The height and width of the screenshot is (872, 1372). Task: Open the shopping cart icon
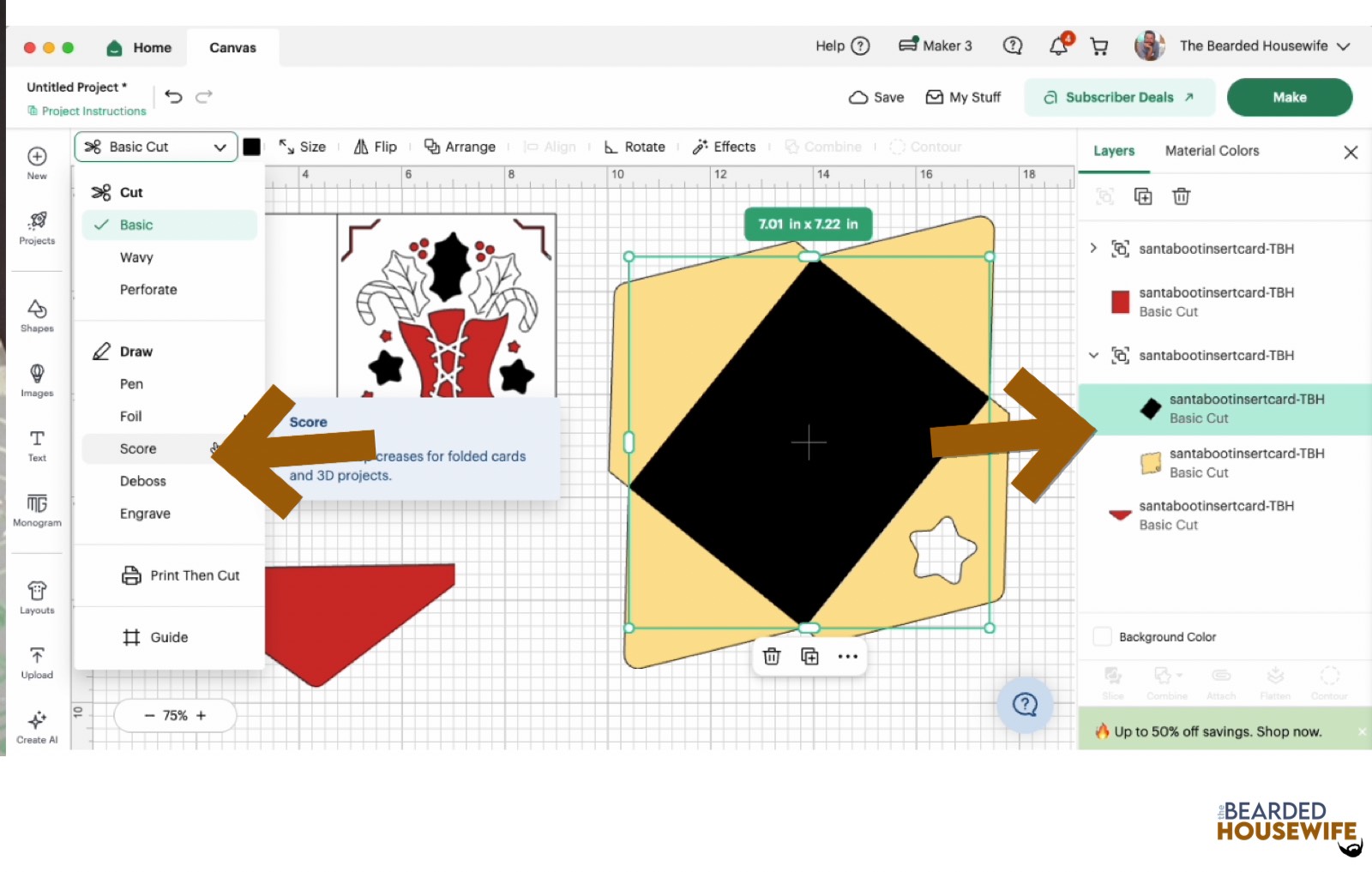pyautogui.click(x=1099, y=46)
